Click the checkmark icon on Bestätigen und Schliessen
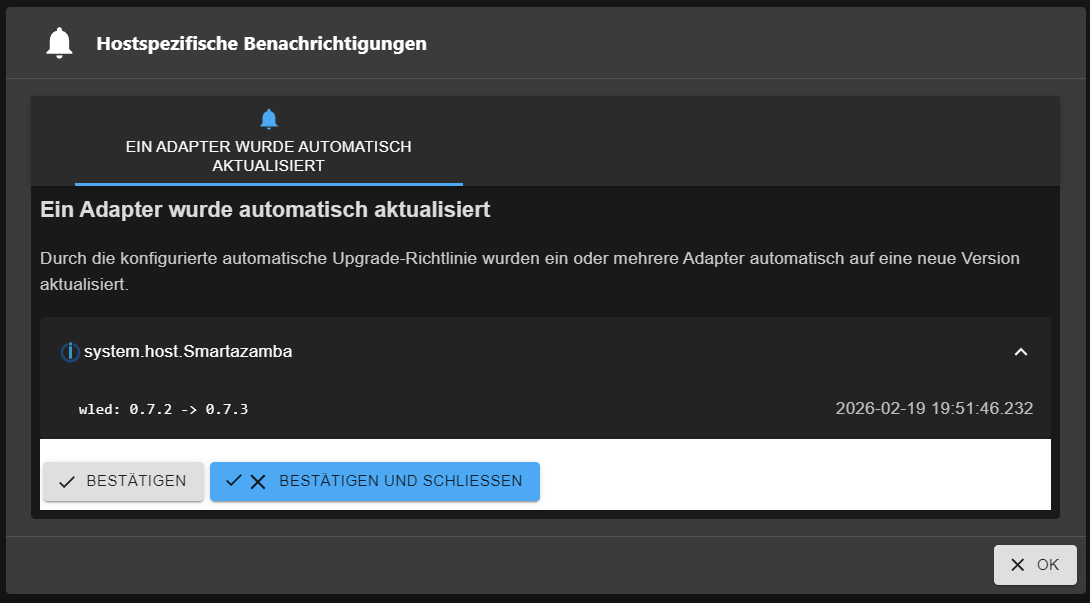1090x603 pixels. click(x=234, y=481)
